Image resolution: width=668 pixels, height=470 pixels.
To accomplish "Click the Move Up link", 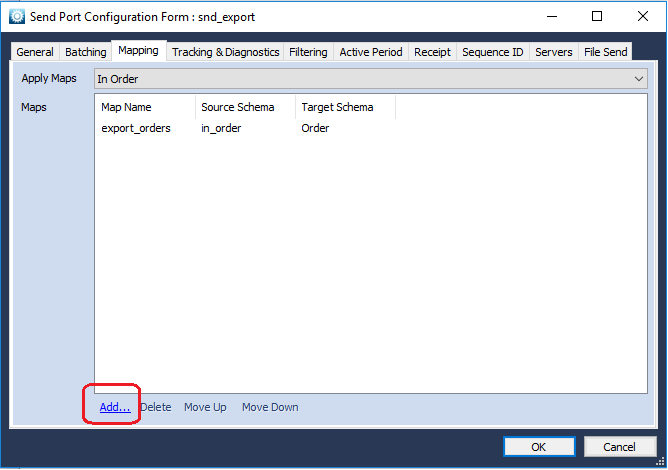I will (205, 407).
